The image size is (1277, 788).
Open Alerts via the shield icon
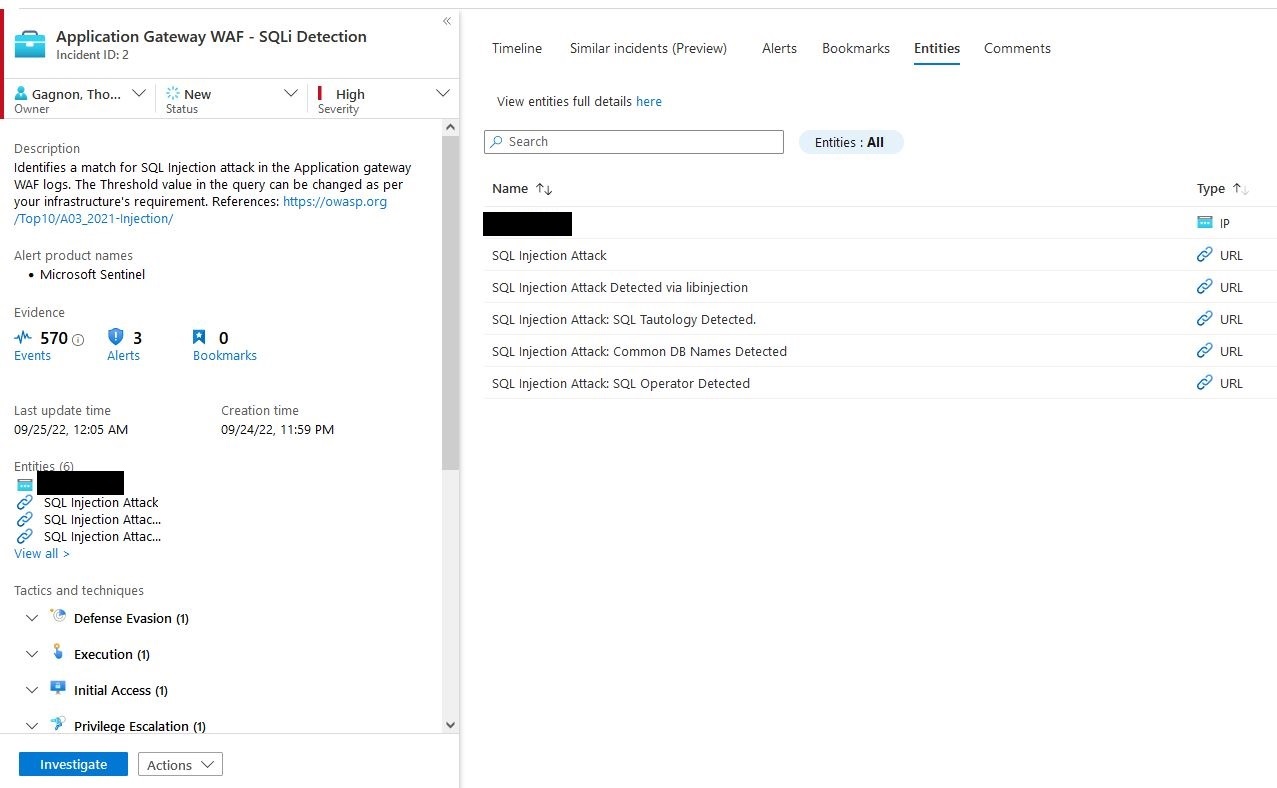pyautogui.click(x=116, y=338)
